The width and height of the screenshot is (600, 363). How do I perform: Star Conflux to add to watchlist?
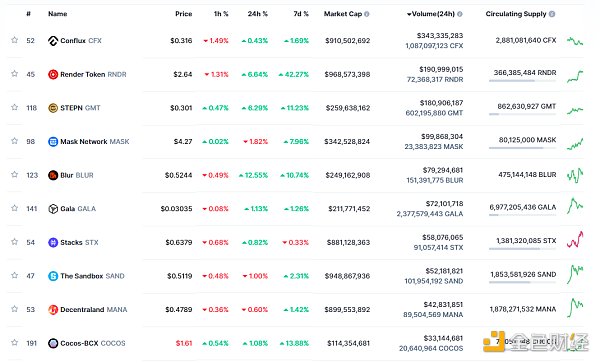tap(15, 40)
